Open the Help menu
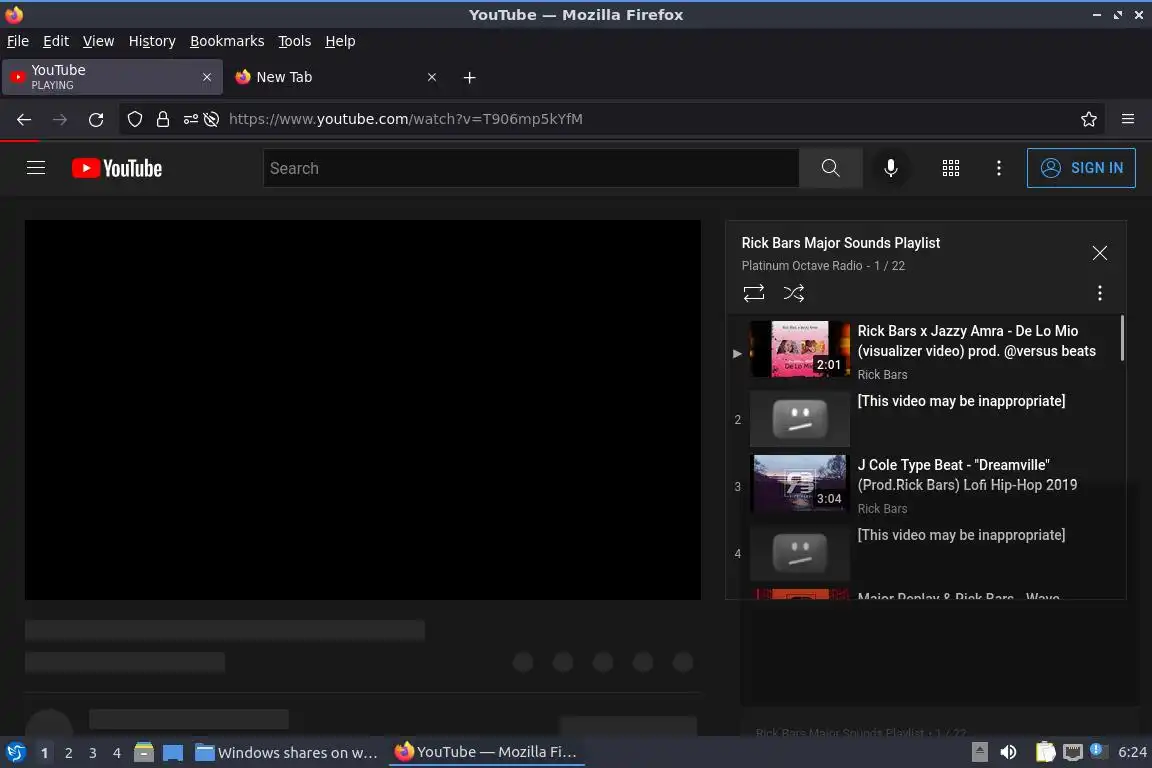The image size is (1152, 768). 340,41
